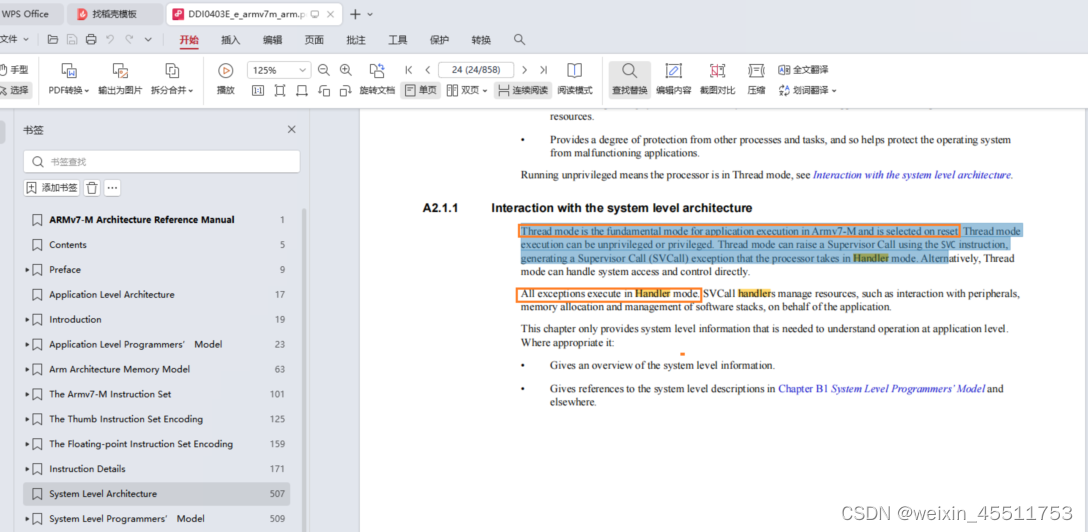Select the System Level Architecture bookmark
This screenshot has height=532, width=1088.
coord(157,494)
